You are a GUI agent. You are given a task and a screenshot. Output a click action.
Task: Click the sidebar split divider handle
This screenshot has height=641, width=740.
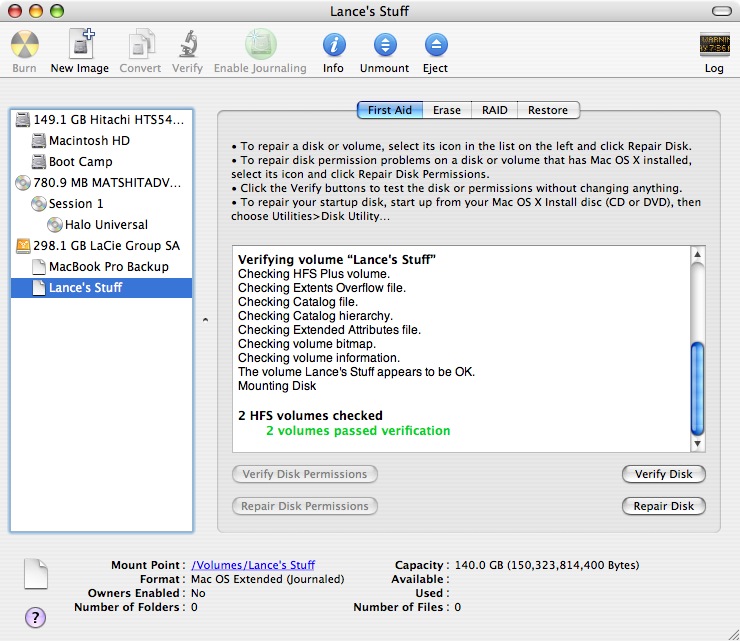click(205, 320)
